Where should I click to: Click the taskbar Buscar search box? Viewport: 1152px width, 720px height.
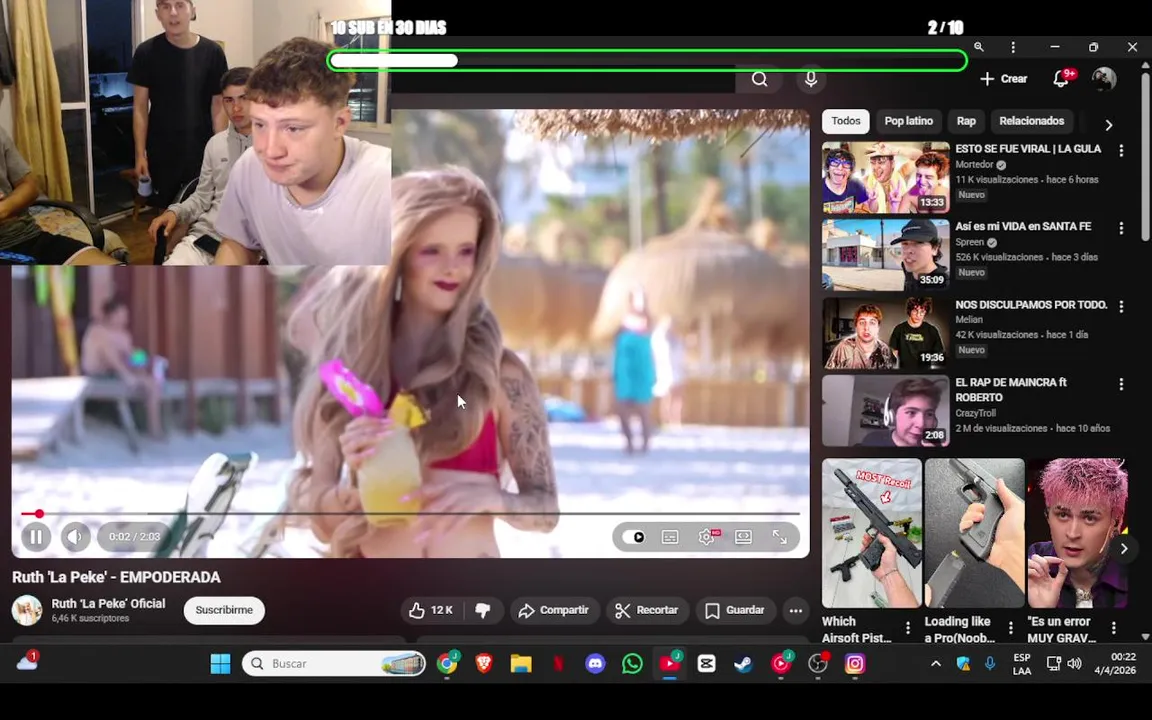point(334,664)
